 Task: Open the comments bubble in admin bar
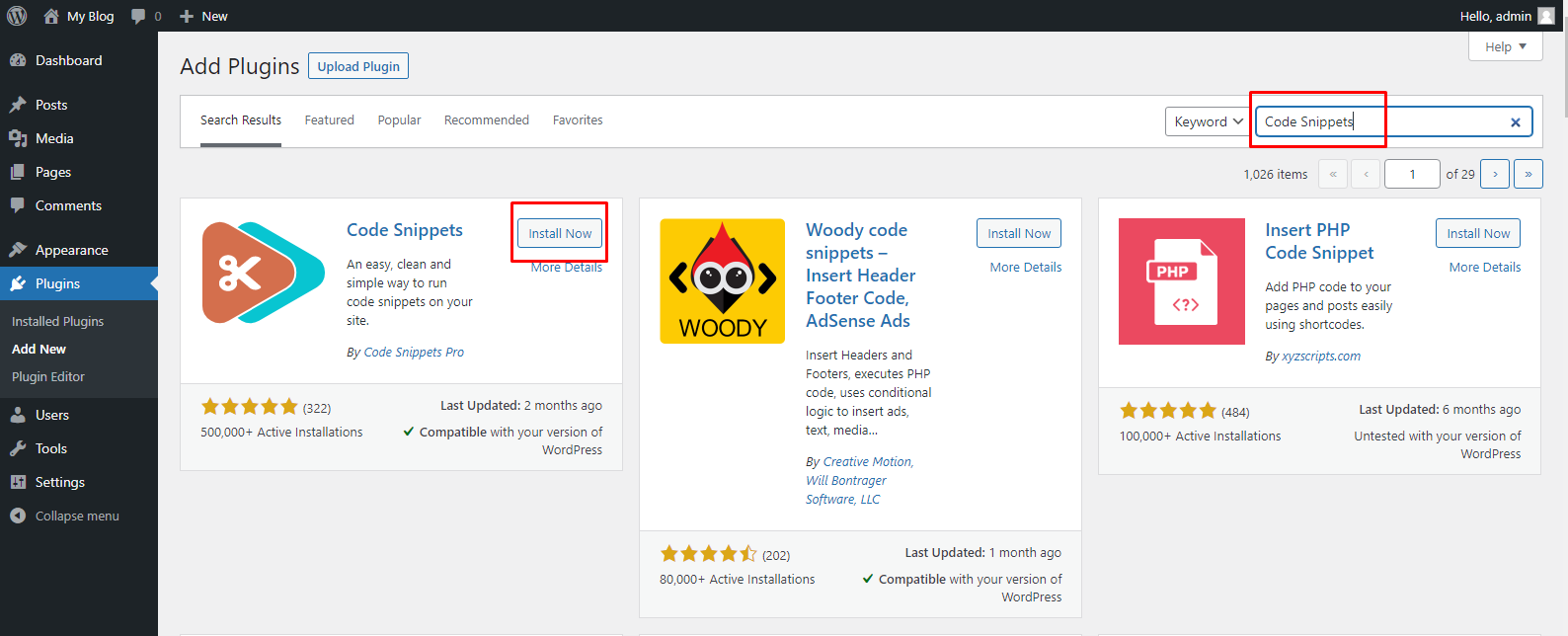click(138, 16)
